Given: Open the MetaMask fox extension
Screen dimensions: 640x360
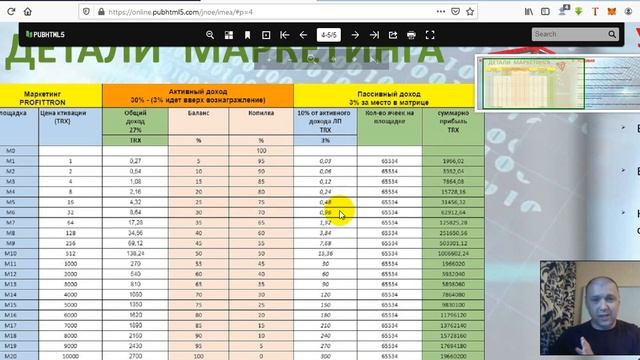Looking at the screenshot, I should (611, 12).
